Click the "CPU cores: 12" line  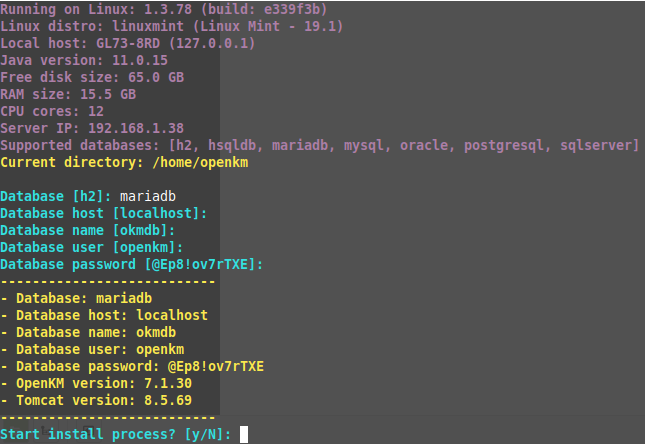[x=52, y=111]
